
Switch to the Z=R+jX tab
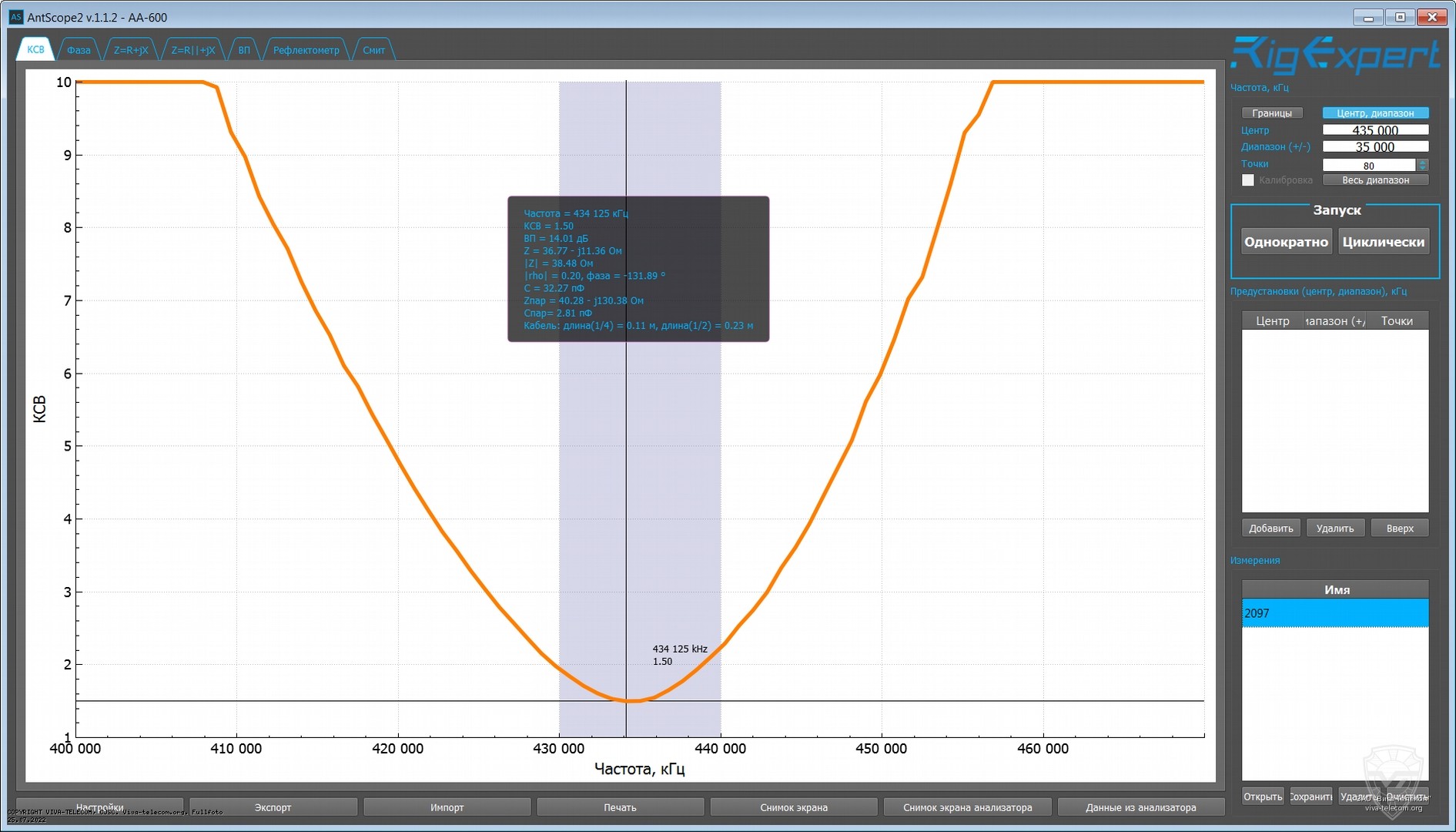pyautogui.click(x=131, y=50)
